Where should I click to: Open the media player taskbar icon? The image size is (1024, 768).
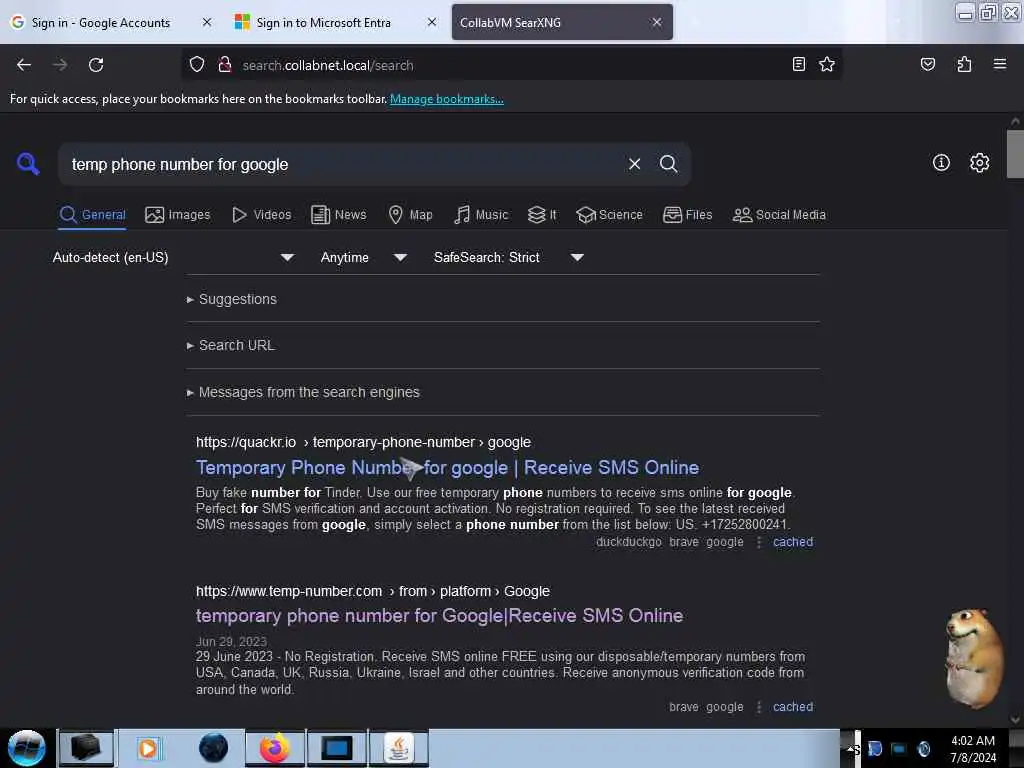pyautogui.click(x=148, y=748)
